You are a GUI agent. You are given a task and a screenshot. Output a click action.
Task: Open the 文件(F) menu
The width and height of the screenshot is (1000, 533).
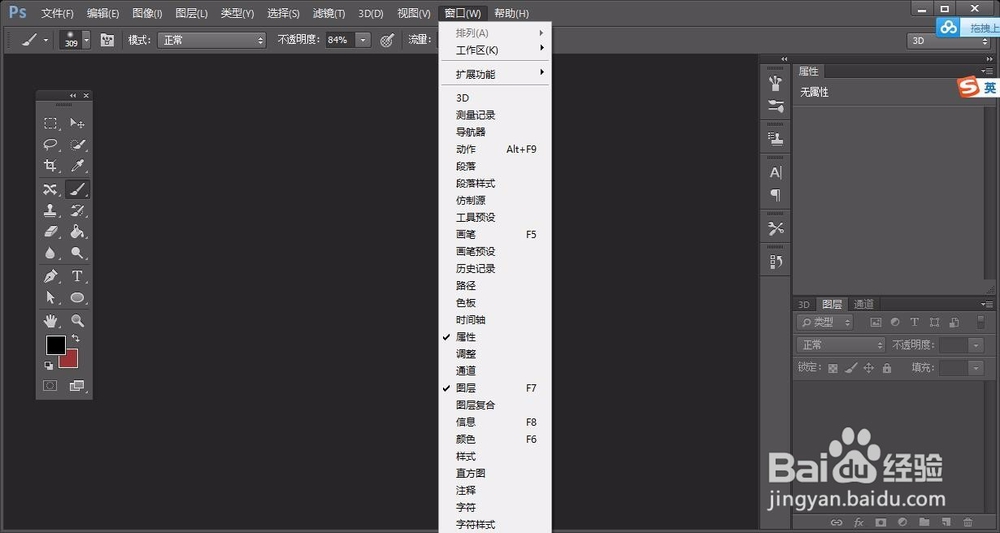[x=57, y=13]
